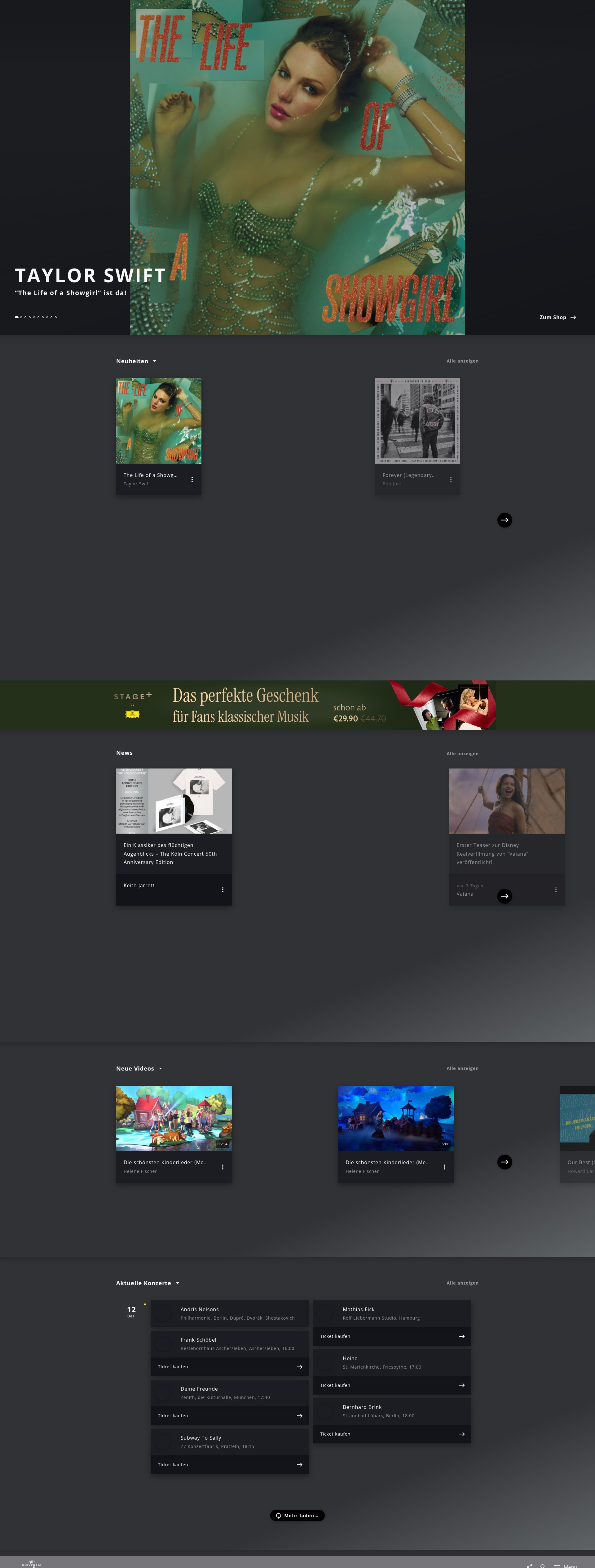The height and width of the screenshot is (1568, 595).
Task: Click next arrow in Neuheiten carousel
Action: 504,520
